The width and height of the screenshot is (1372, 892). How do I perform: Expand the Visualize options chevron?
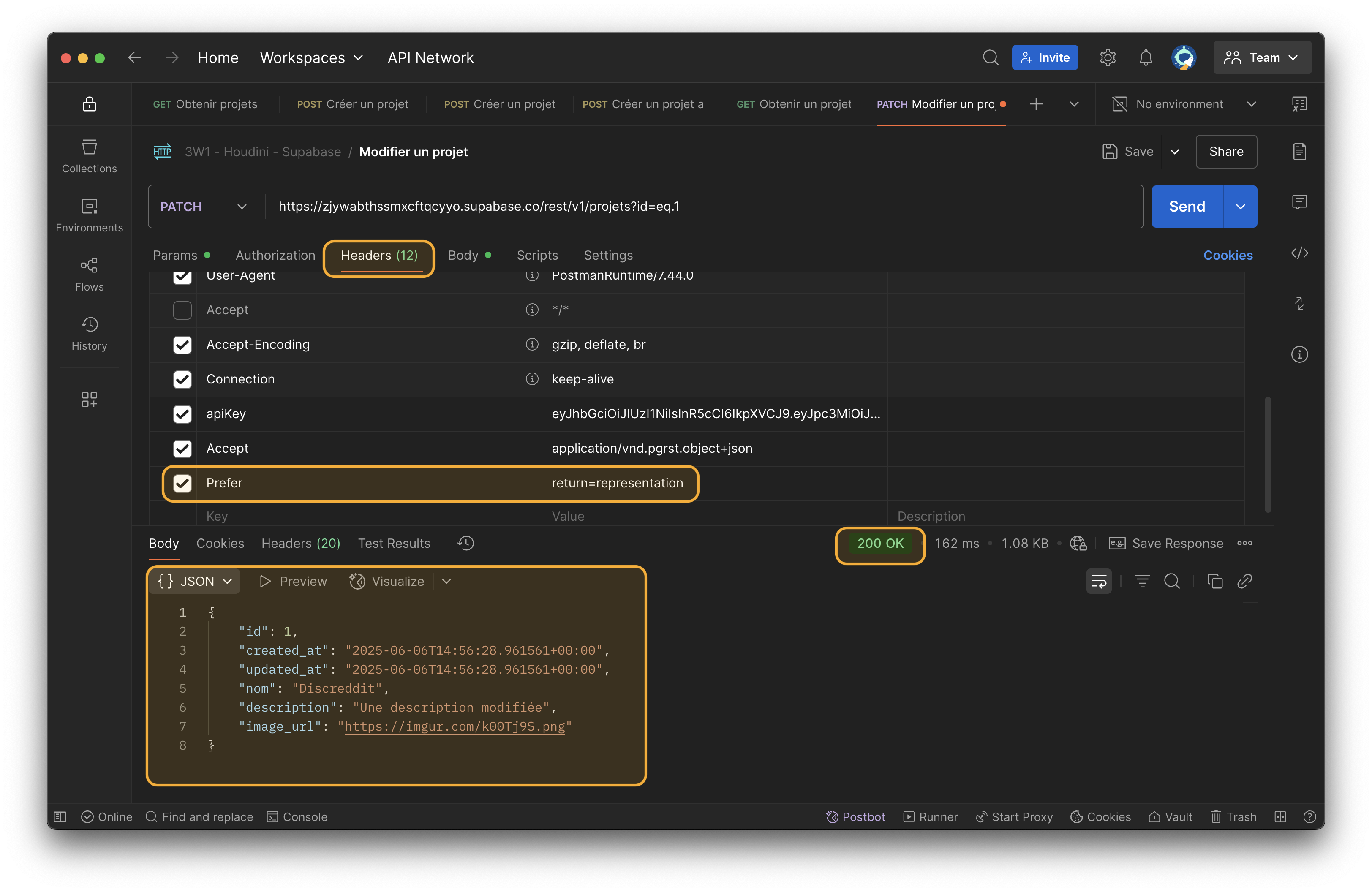pos(446,582)
